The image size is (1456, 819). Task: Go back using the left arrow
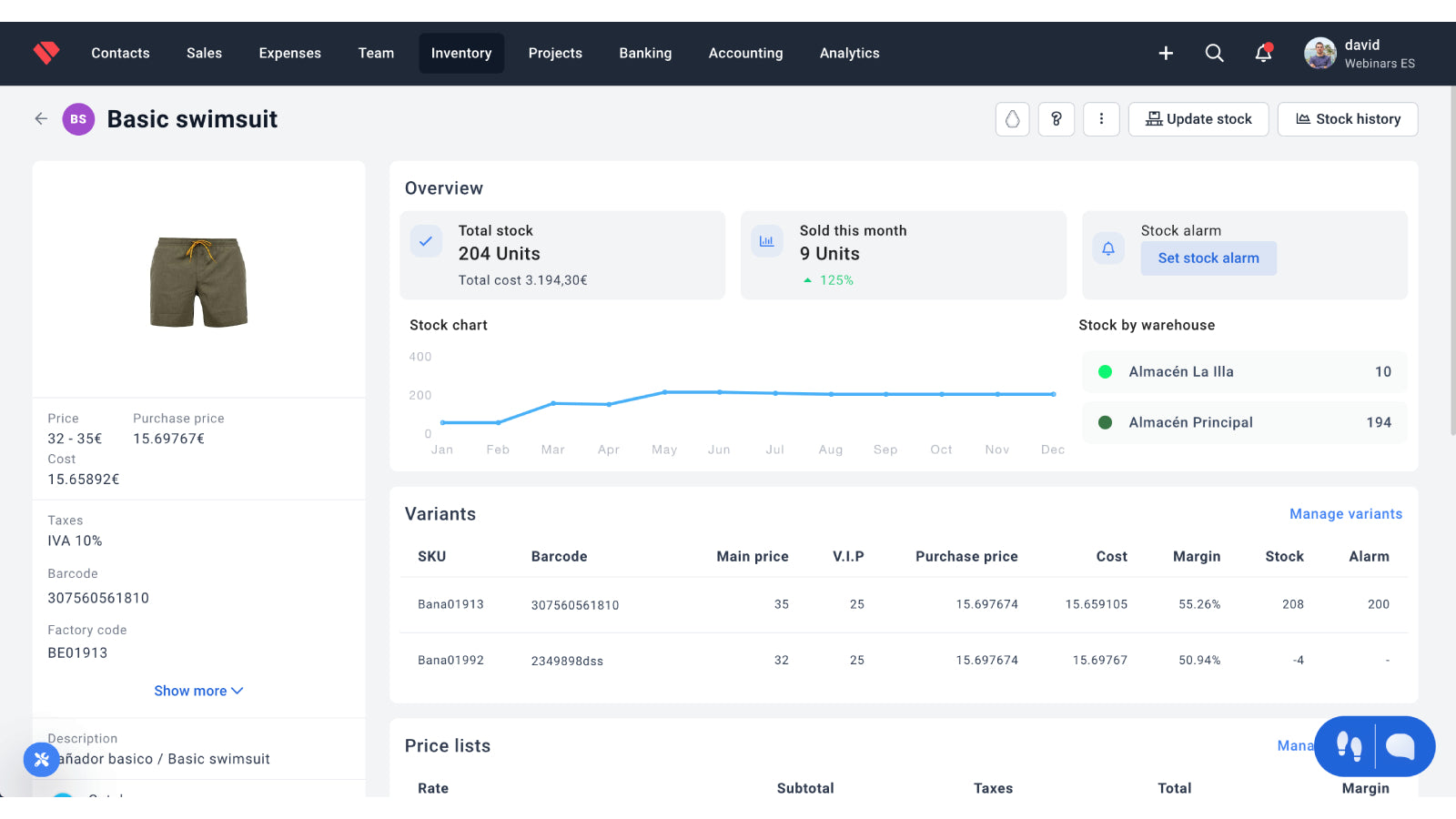[41, 119]
